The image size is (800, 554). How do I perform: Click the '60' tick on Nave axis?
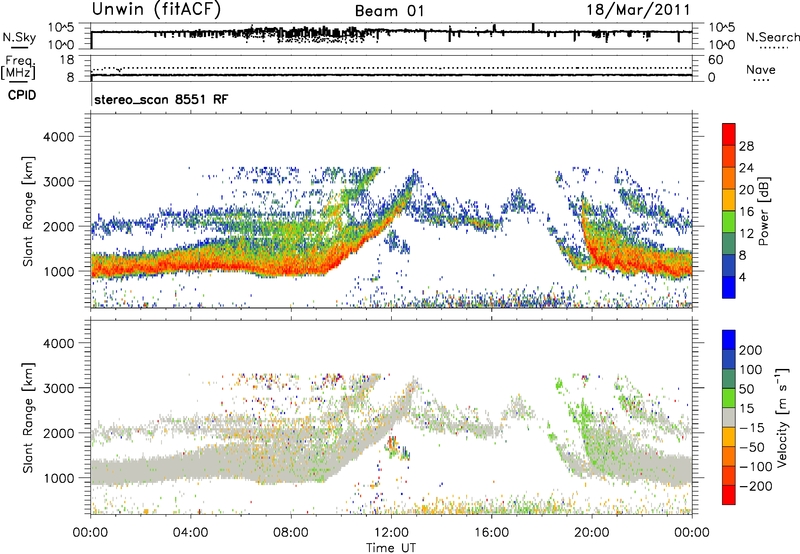716,60
